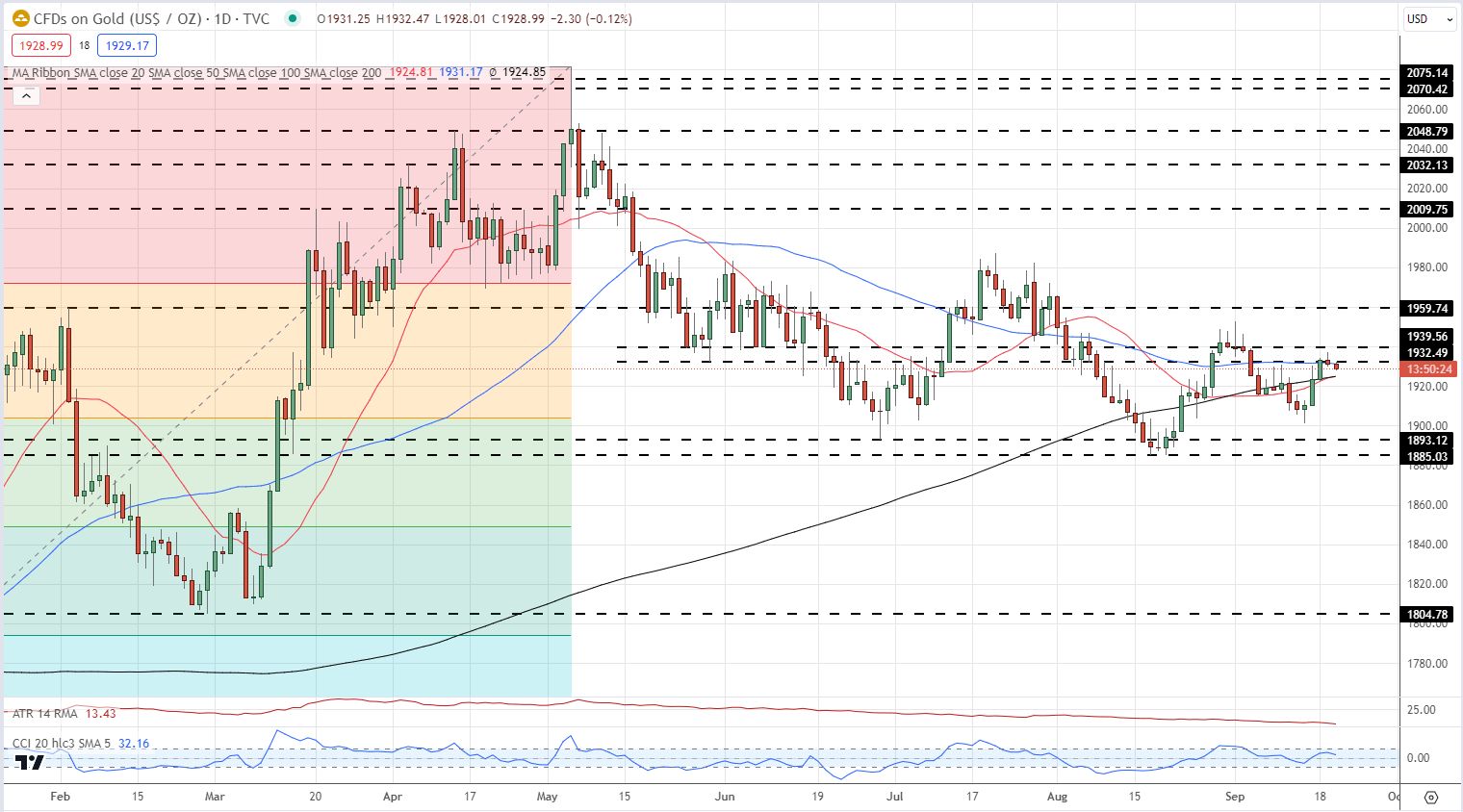Open chart settings gear in the corner
Image resolution: width=1463 pixels, height=812 pixels.
[1431, 798]
